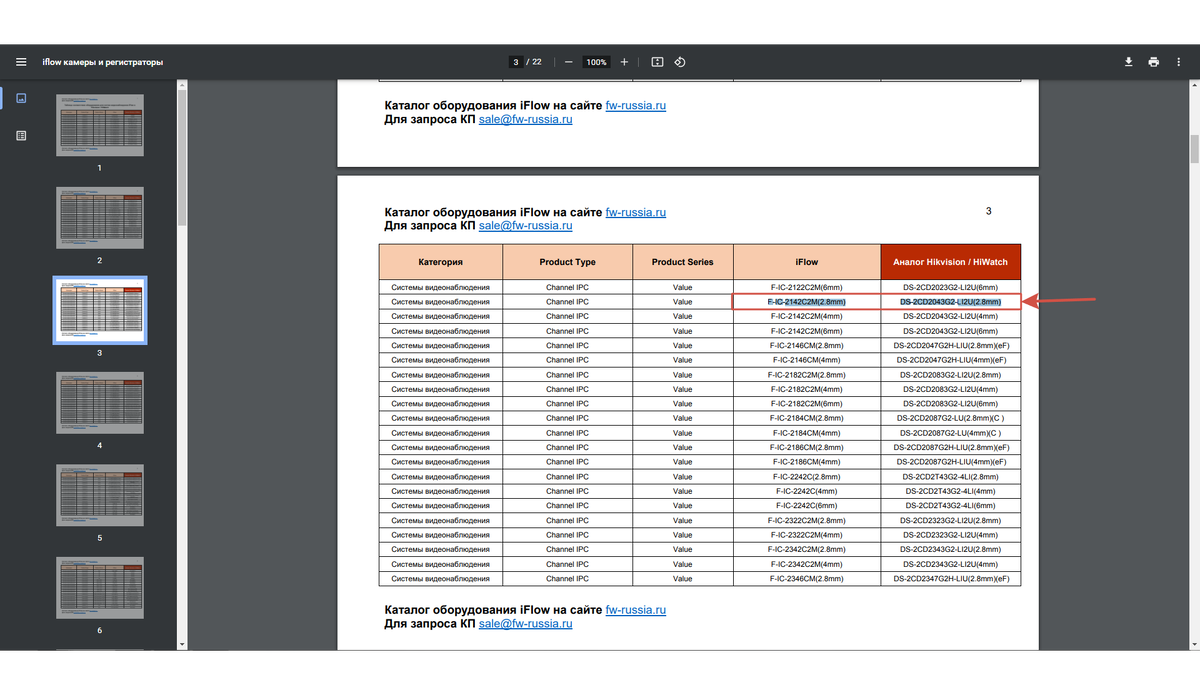1200x675 pixels.
Task: Open fw-russia.ru link in page 3 header
Action: click(635, 212)
